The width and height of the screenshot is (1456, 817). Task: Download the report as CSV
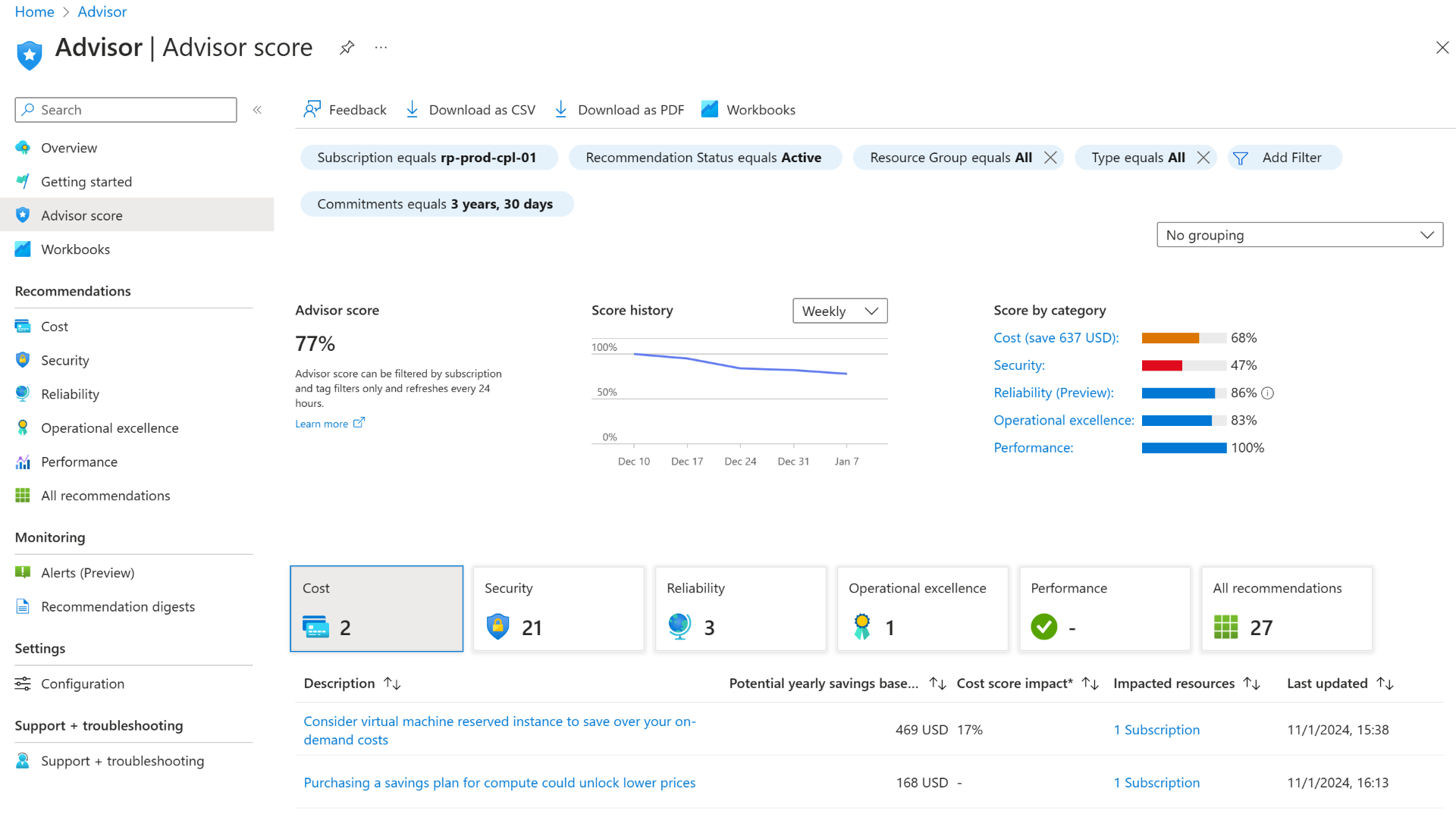click(470, 109)
